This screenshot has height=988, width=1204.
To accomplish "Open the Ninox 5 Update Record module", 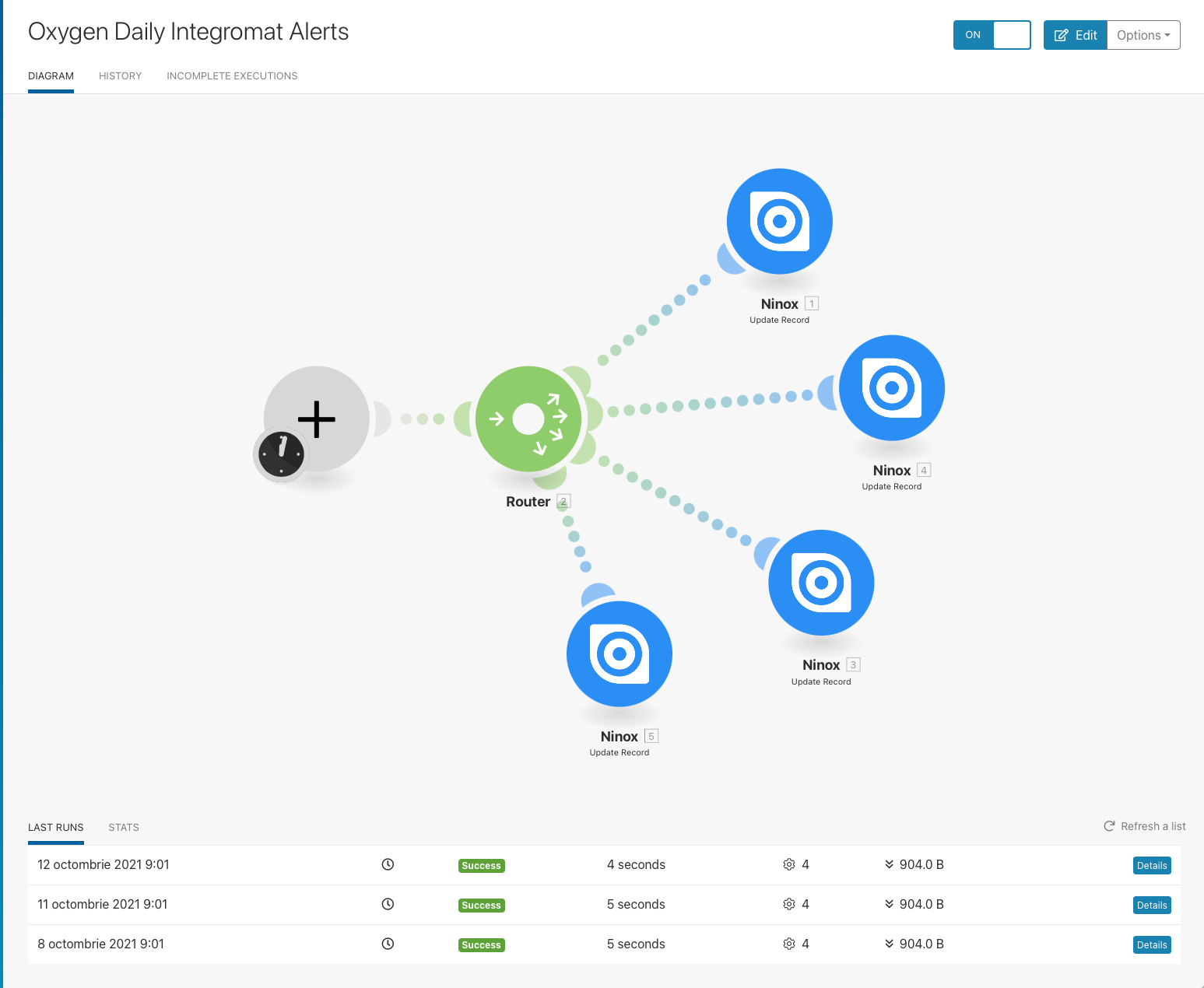I will [x=620, y=653].
